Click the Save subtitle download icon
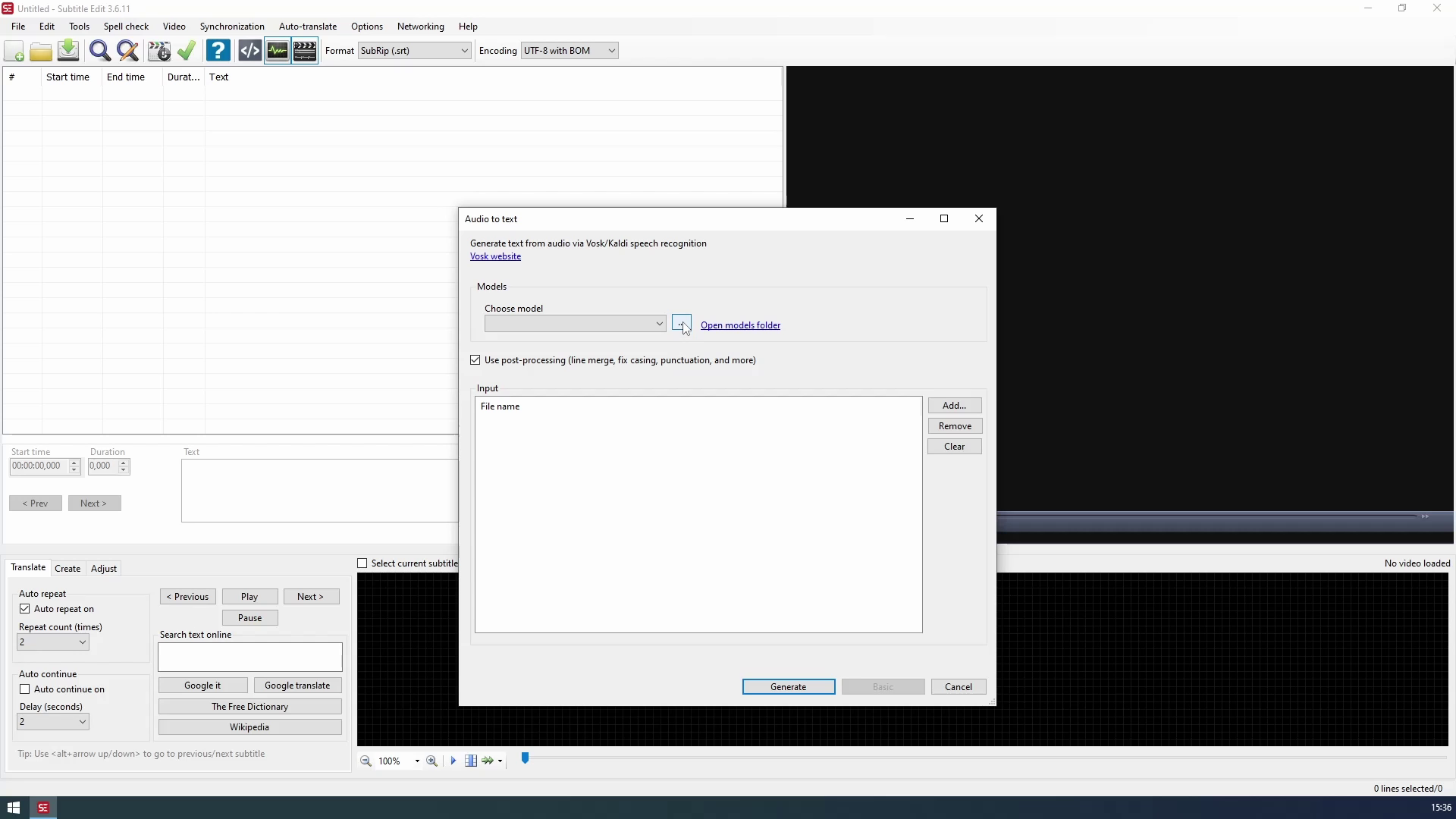1456x819 pixels. pos(68,51)
